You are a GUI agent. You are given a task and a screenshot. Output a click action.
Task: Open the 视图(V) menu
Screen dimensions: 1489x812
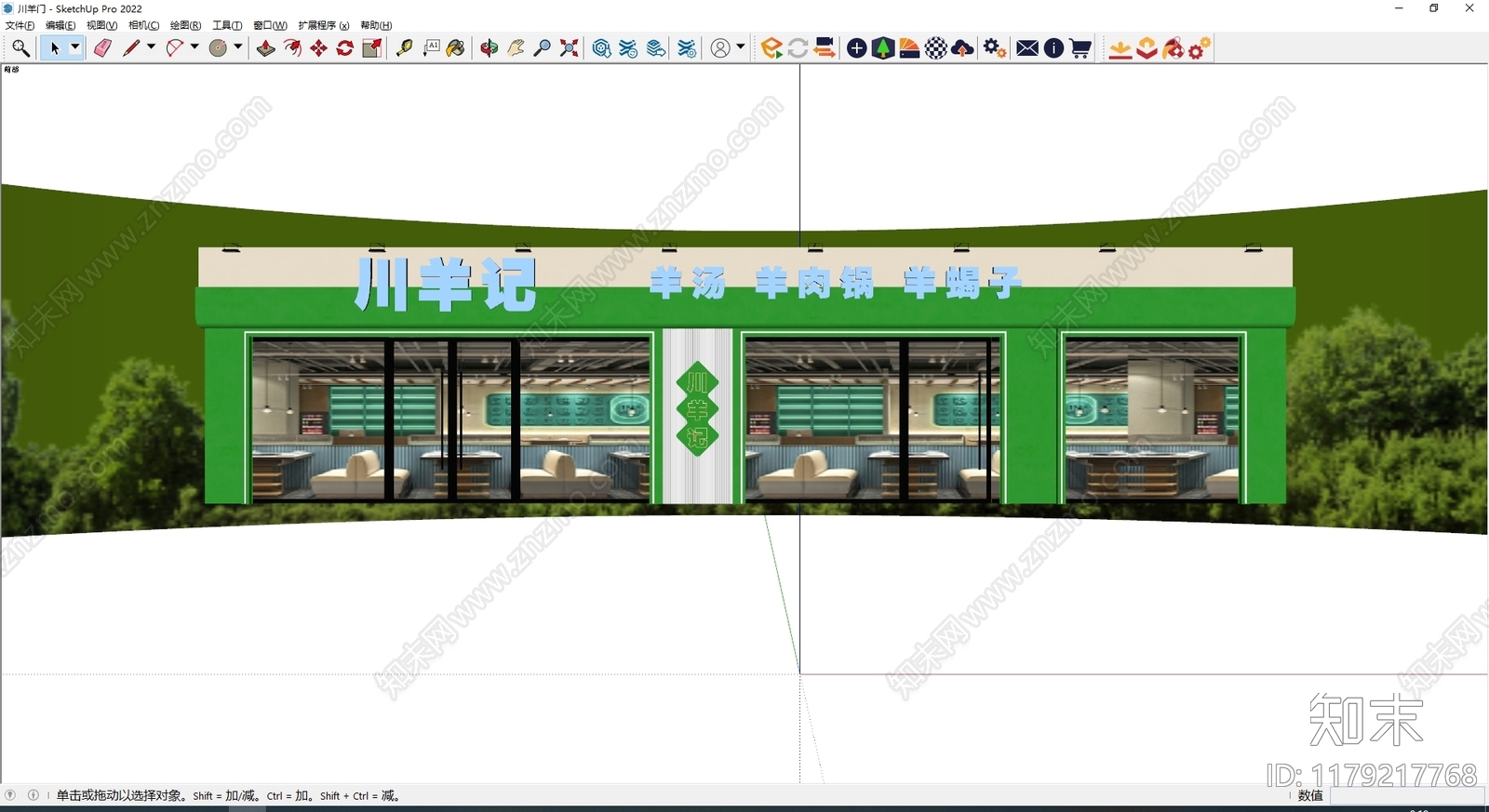[x=101, y=25]
